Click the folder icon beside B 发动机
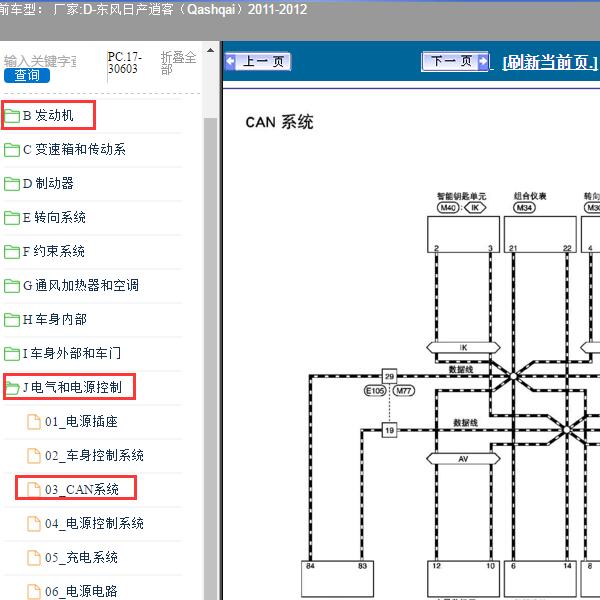600x600 pixels. click(x=12, y=116)
